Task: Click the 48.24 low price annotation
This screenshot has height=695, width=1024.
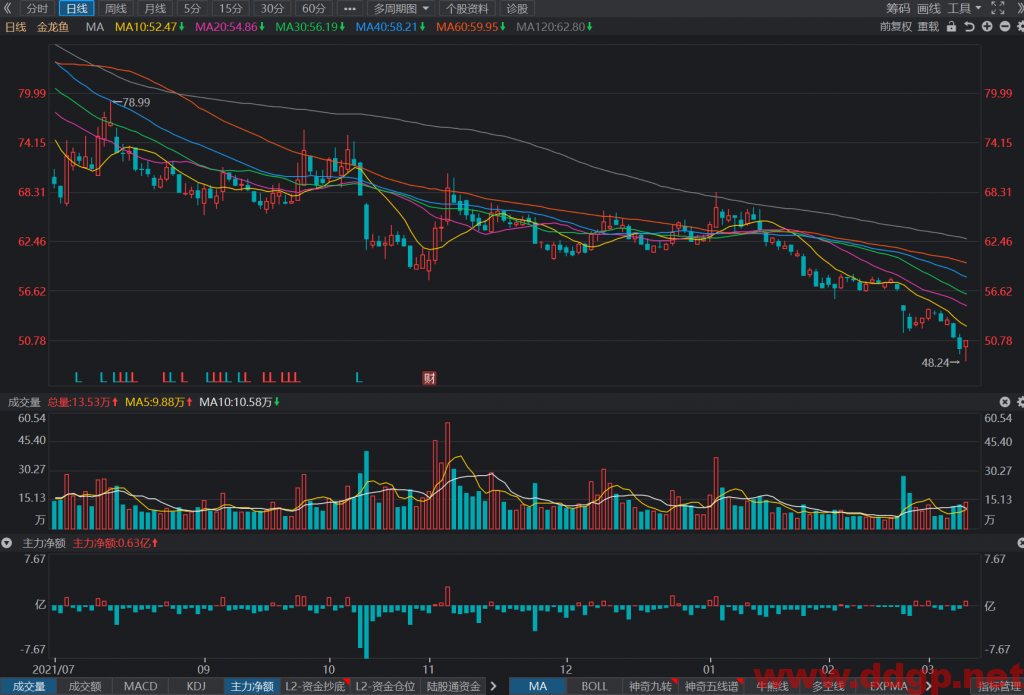Action: (935, 362)
